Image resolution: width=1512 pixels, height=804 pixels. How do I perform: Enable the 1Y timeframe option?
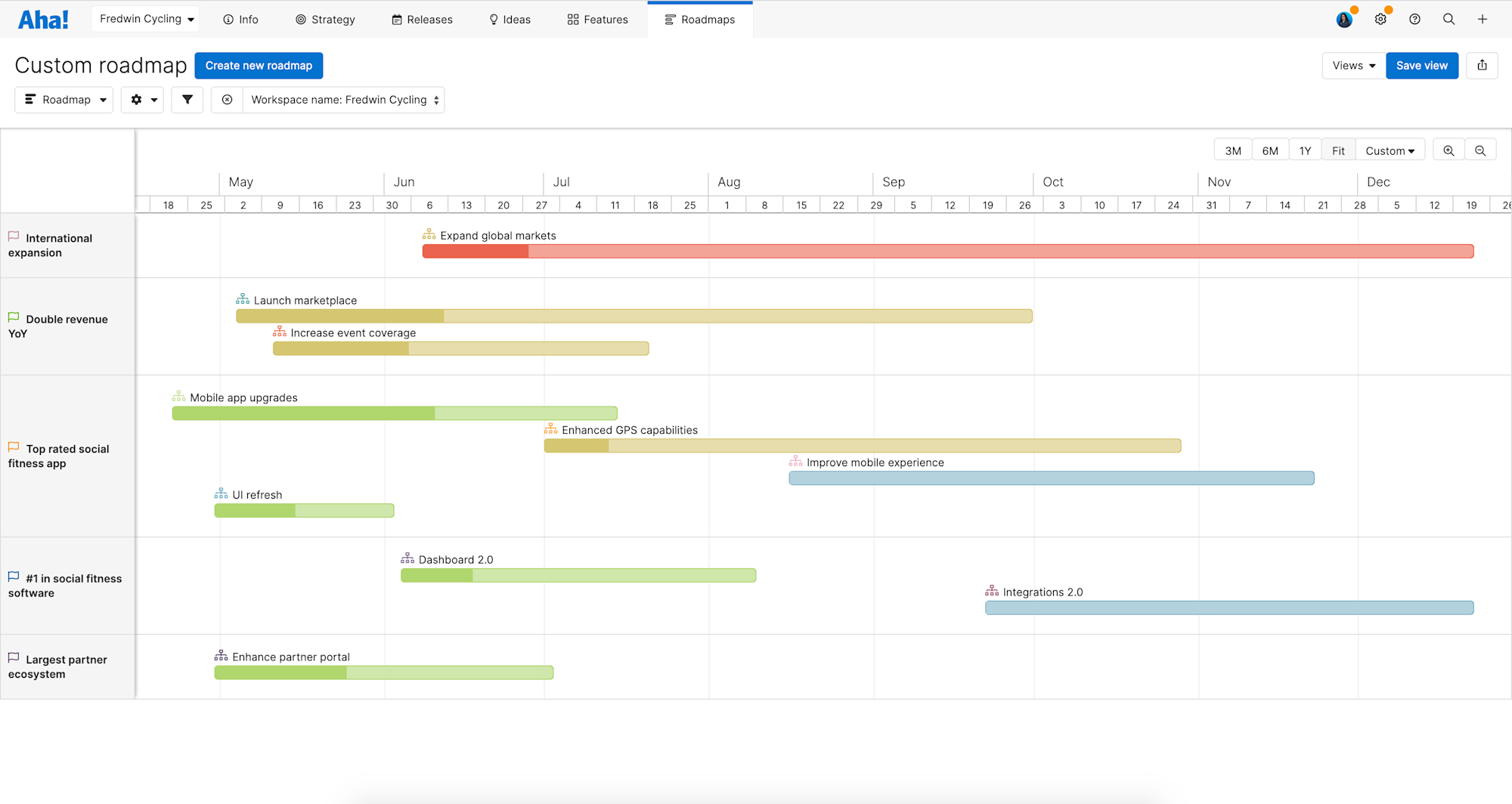(1305, 150)
